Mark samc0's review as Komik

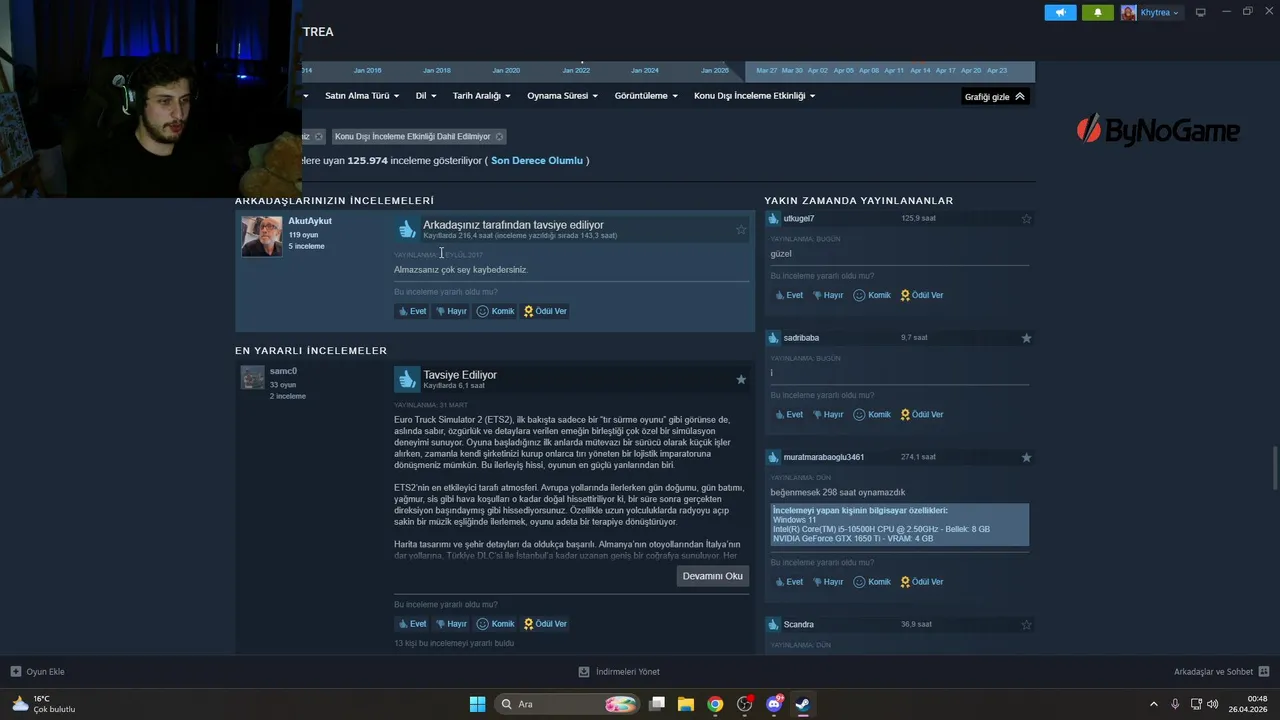[x=495, y=624]
